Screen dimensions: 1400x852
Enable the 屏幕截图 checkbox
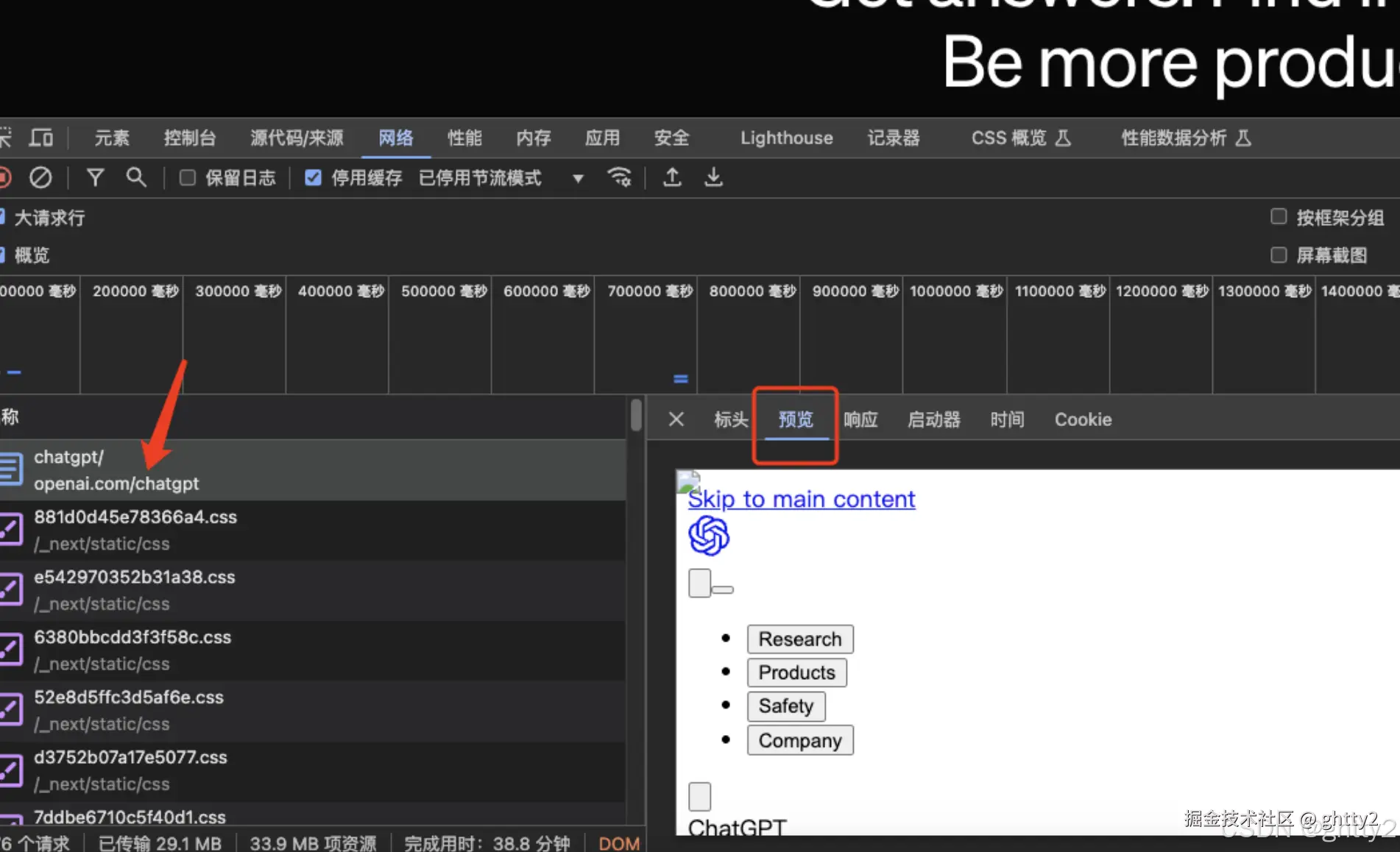pyautogui.click(x=1279, y=255)
